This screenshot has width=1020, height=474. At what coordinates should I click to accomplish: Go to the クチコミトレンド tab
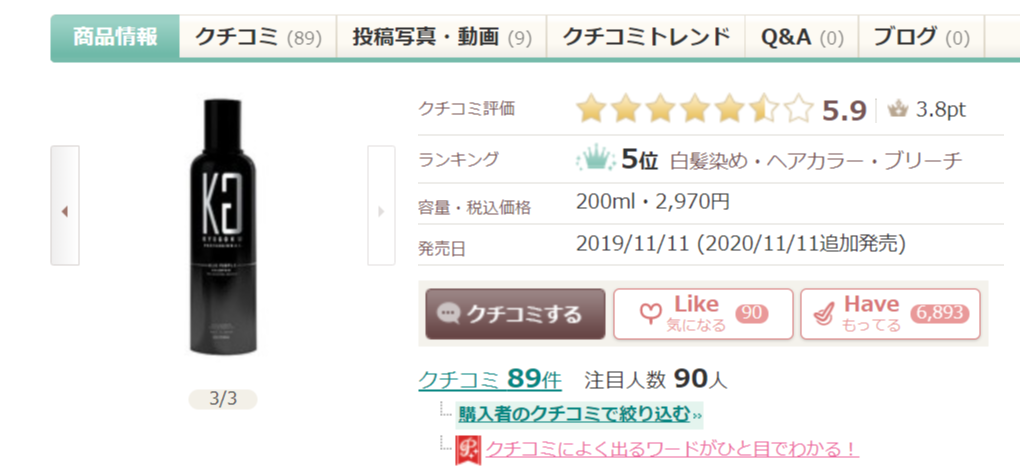pos(646,38)
